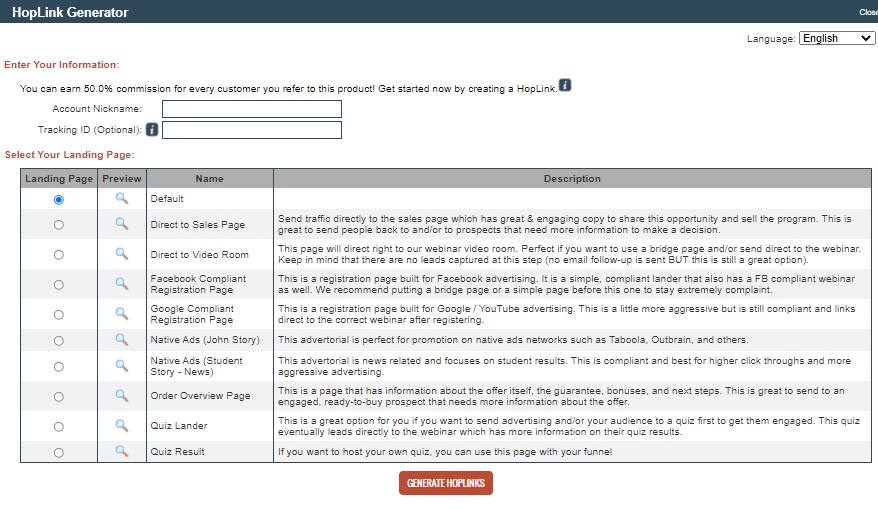Click 'Order Overview Page' name text

pos(200,396)
